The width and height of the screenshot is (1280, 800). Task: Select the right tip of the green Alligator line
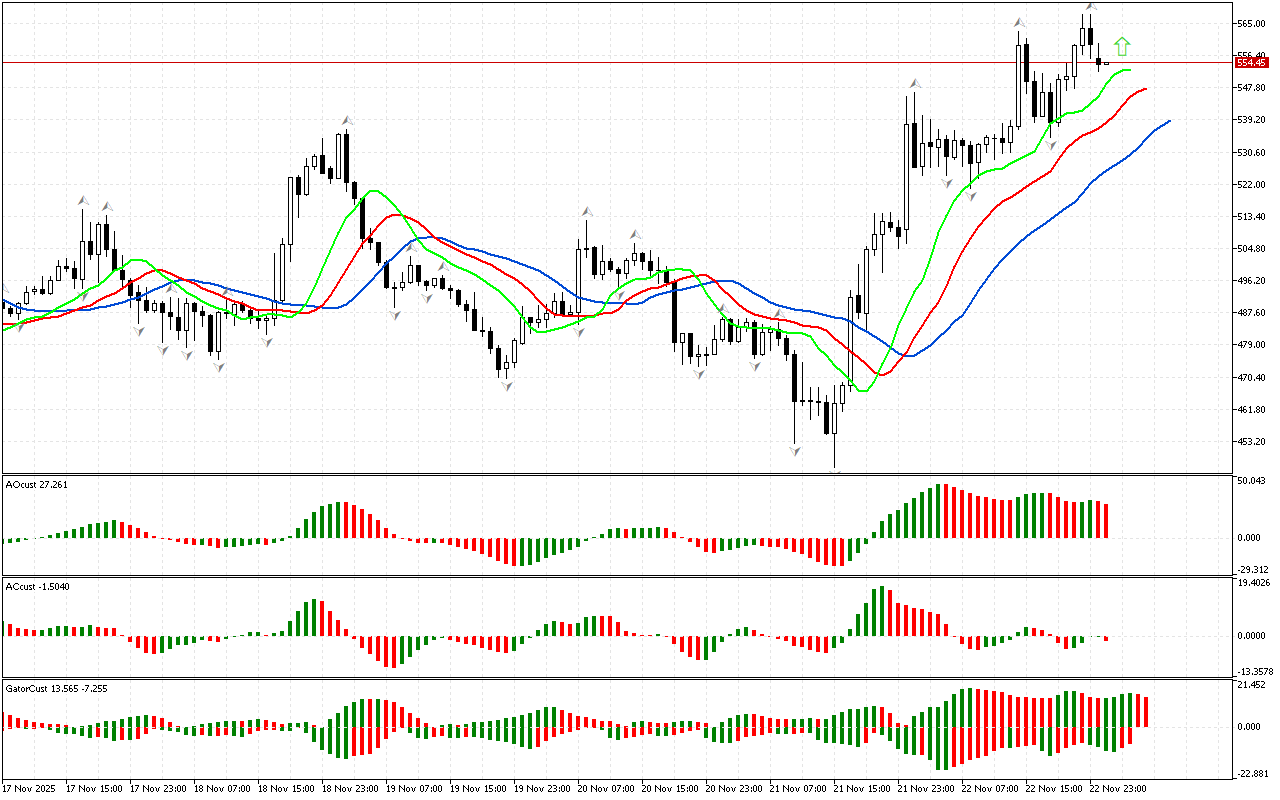[1129, 70]
